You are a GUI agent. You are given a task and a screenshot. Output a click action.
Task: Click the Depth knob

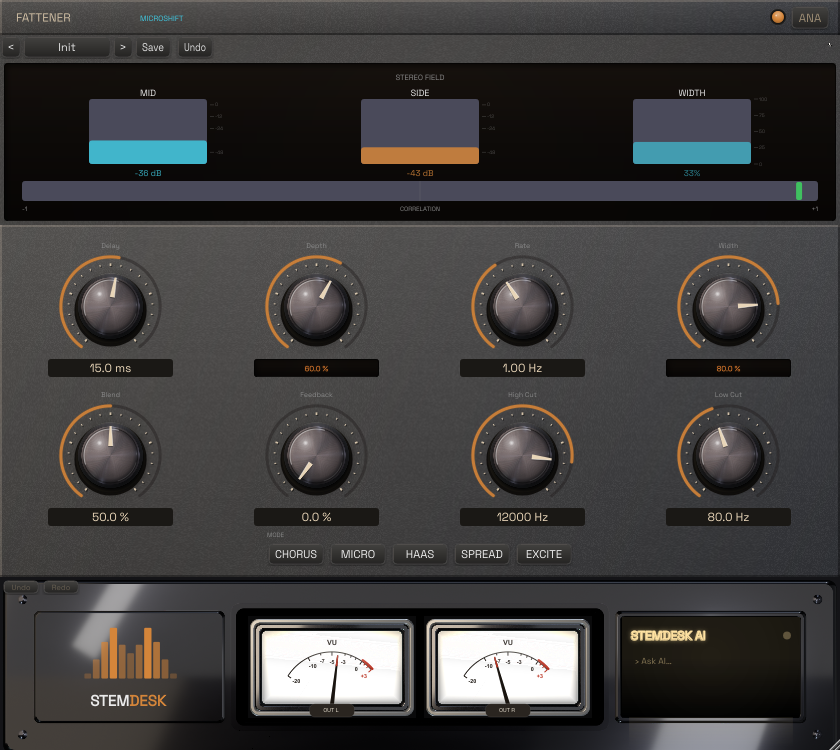(x=316, y=306)
